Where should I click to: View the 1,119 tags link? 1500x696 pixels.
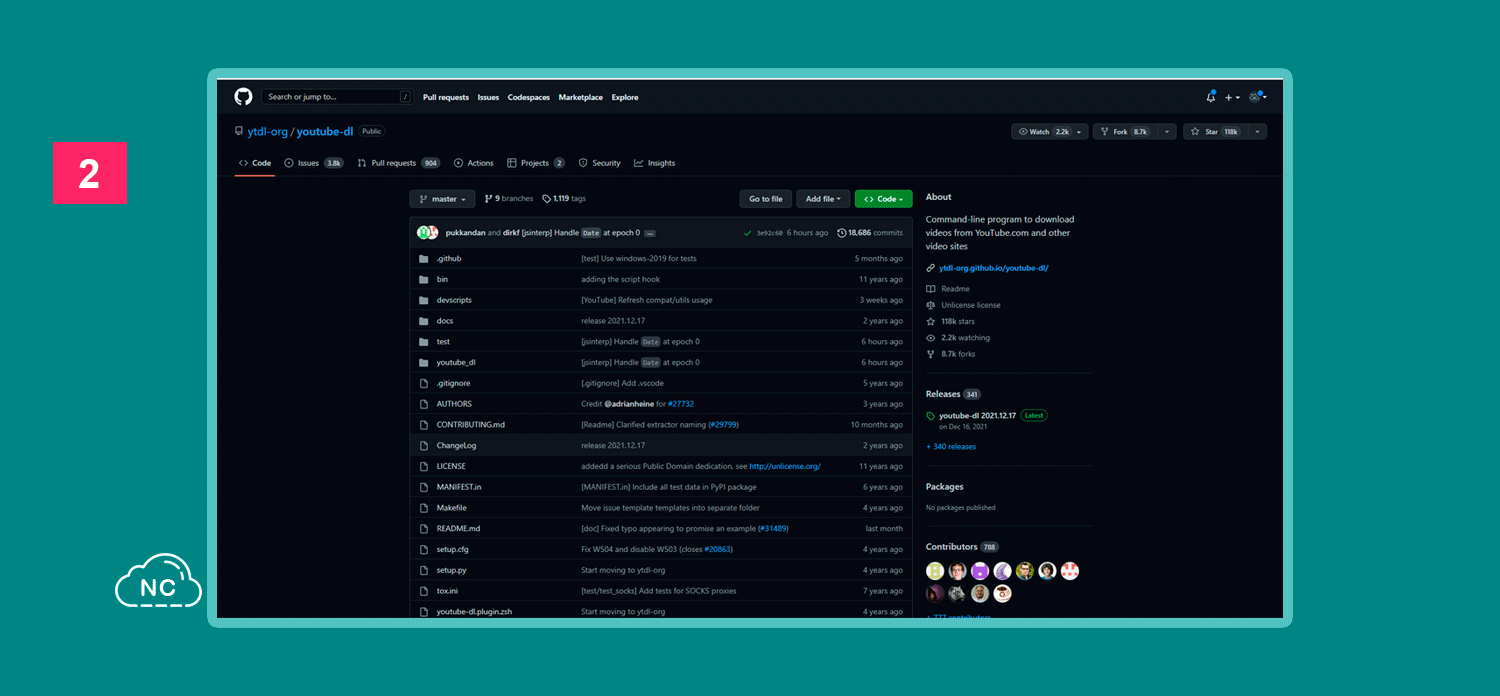point(564,199)
